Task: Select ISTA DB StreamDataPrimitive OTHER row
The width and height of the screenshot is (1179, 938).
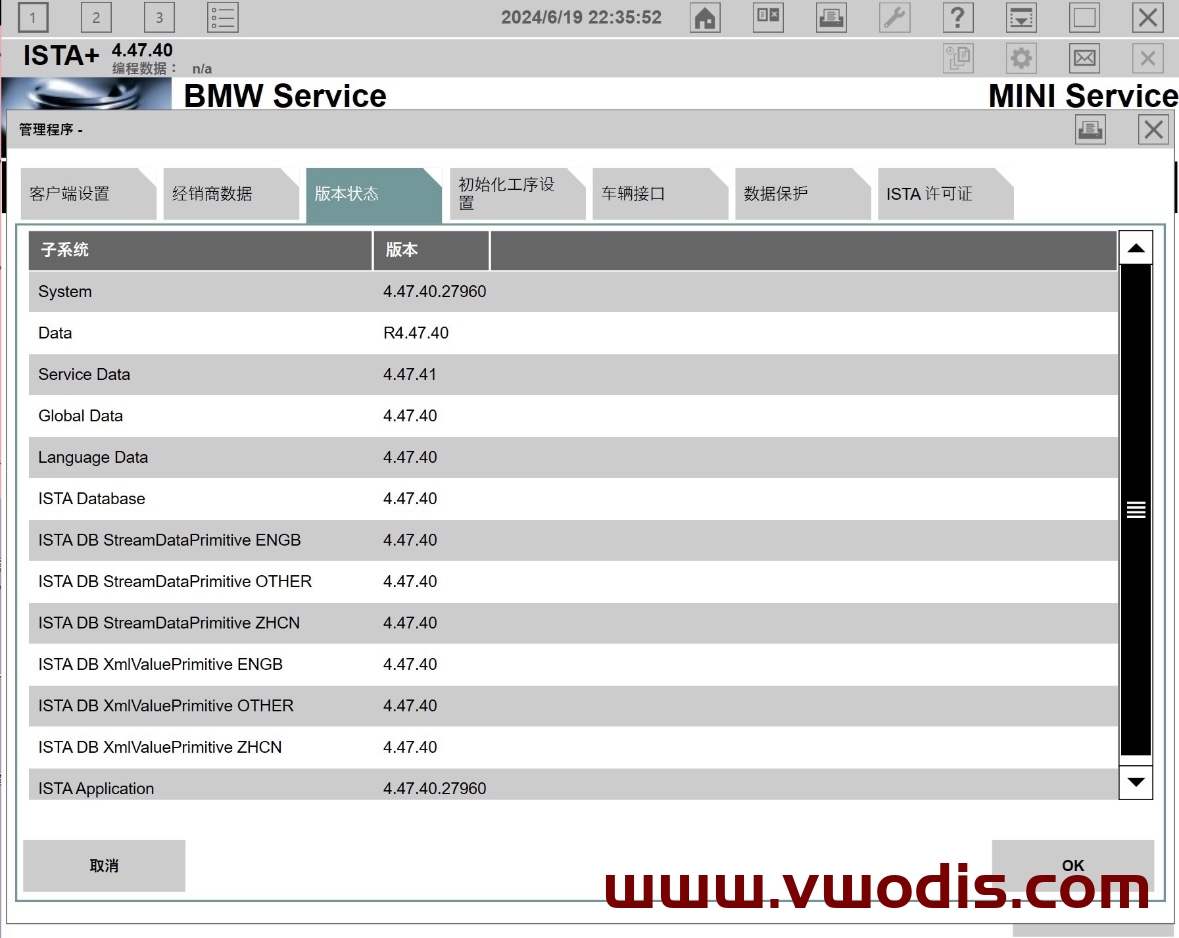Action: coord(573,581)
